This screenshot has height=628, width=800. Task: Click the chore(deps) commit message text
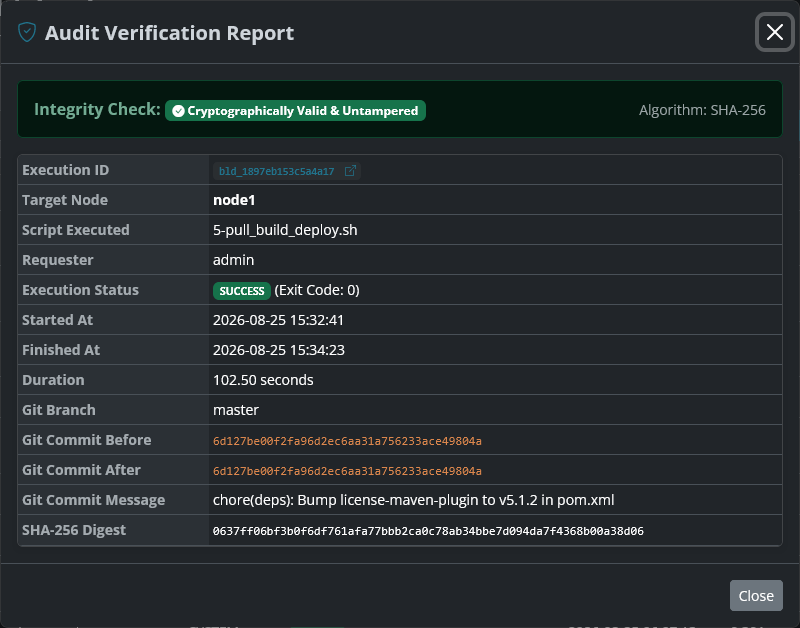[x=413, y=500]
